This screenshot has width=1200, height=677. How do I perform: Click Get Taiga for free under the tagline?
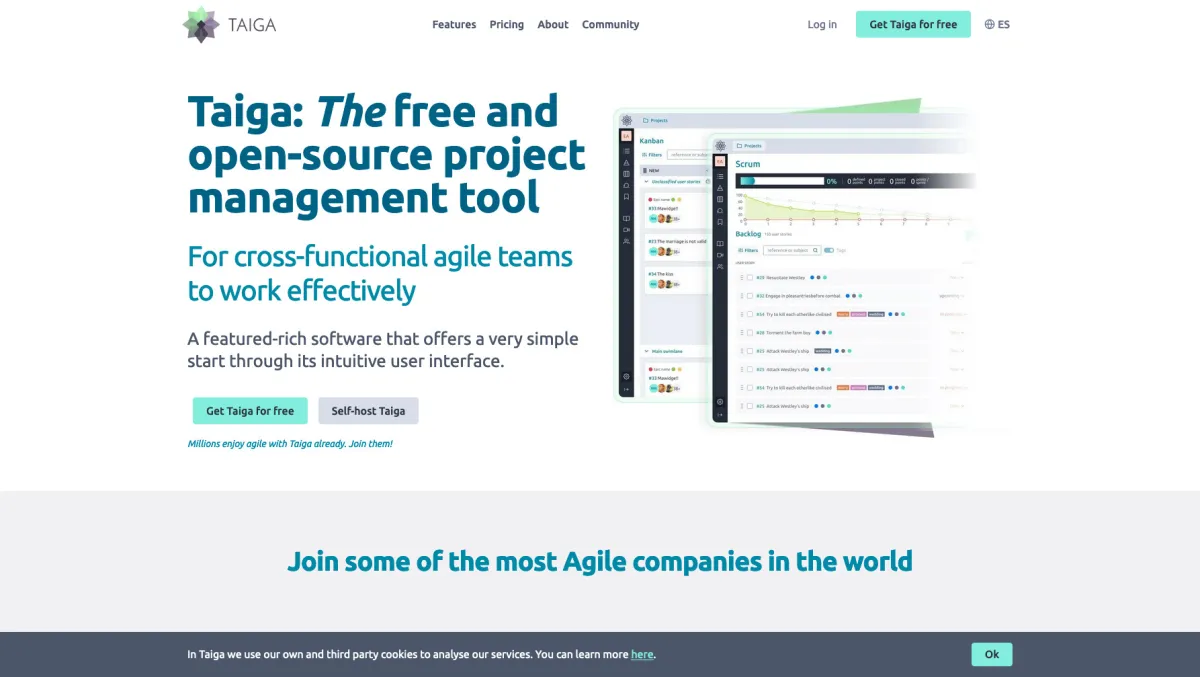[x=250, y=411]
